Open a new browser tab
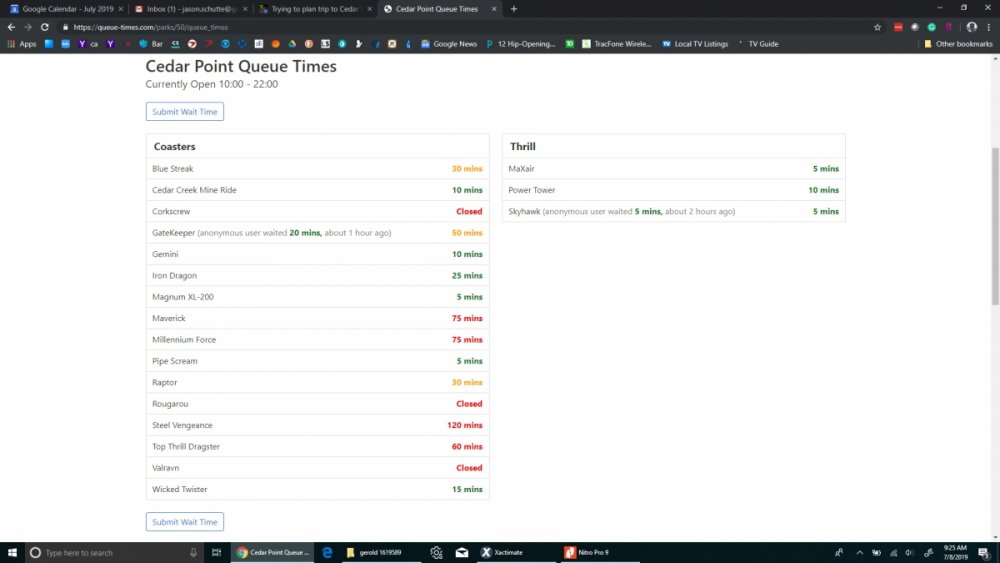This screenshot has width=1000, height=563. 514,9
